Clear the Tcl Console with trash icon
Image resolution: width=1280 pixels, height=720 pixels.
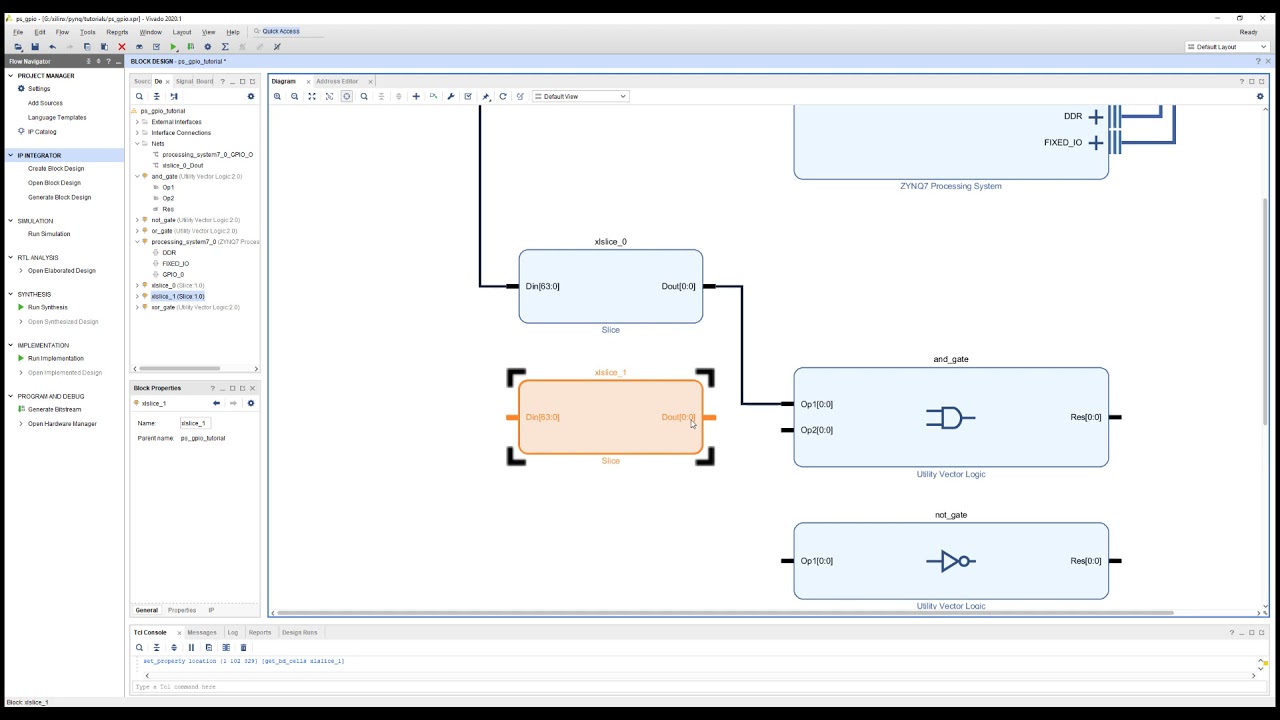point(243,648)
